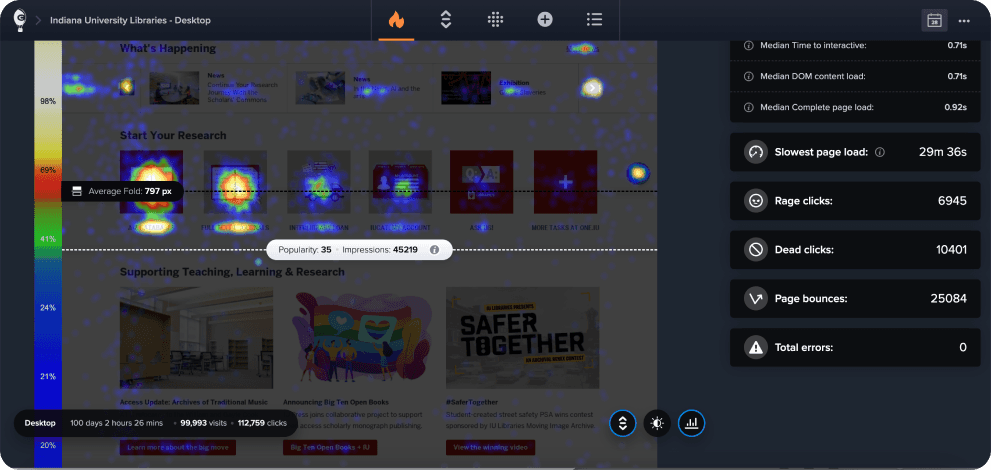Toggle the floating scroll map button

[x=623, y=423]
